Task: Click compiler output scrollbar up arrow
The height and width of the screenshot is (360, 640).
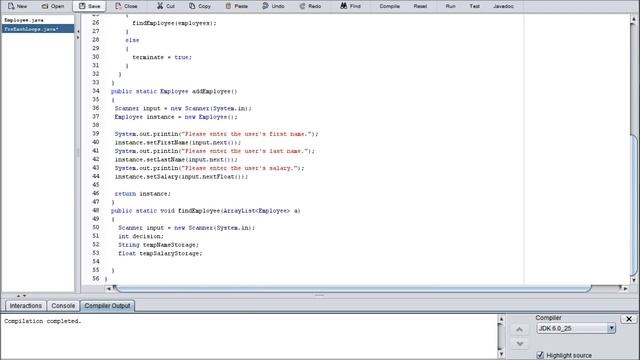Action: 502,319
